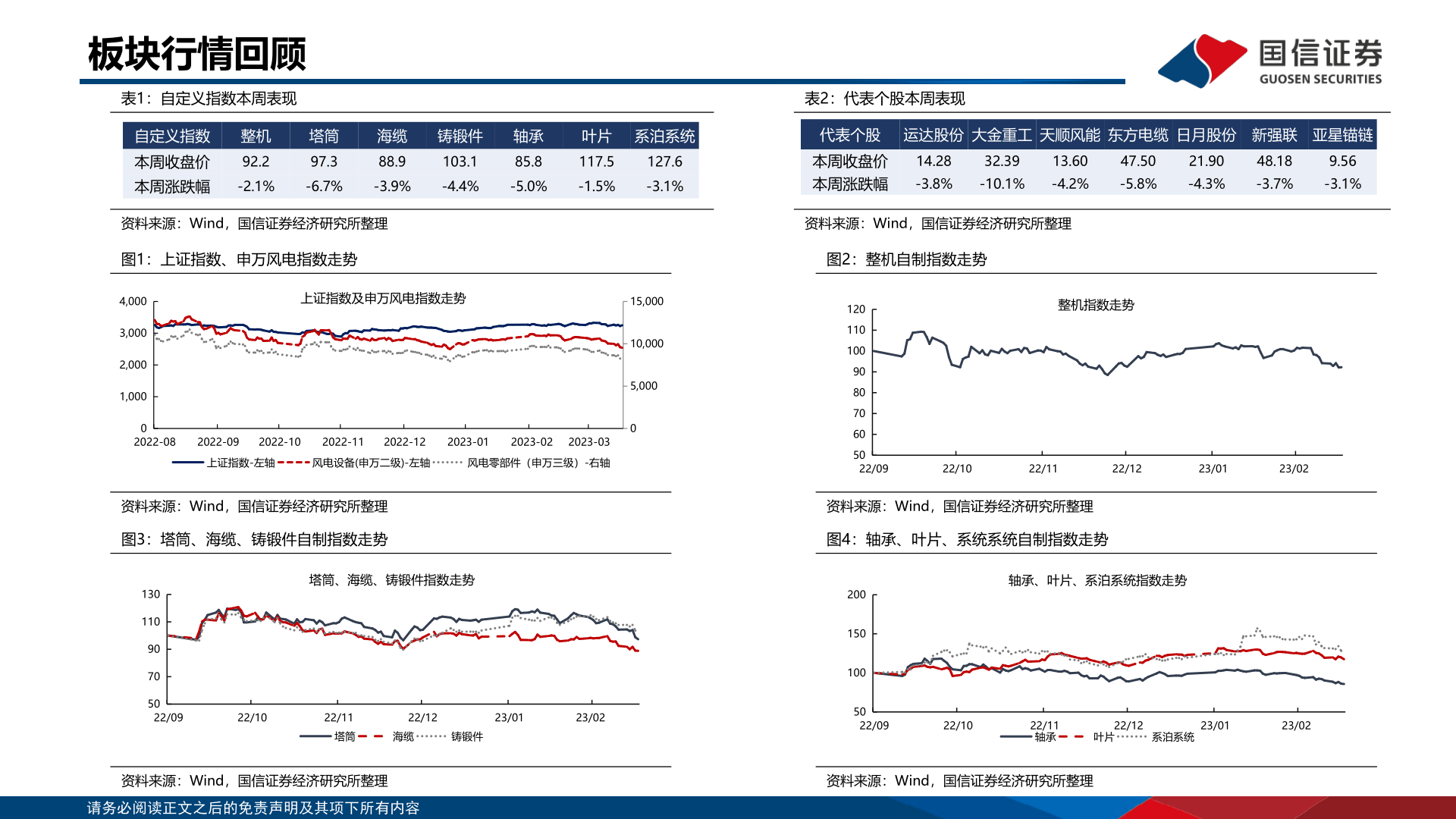Click the 风电设备(申万二级)-左轴 legend entry
Screen dimensions: 1456x819
pos(354,463)
